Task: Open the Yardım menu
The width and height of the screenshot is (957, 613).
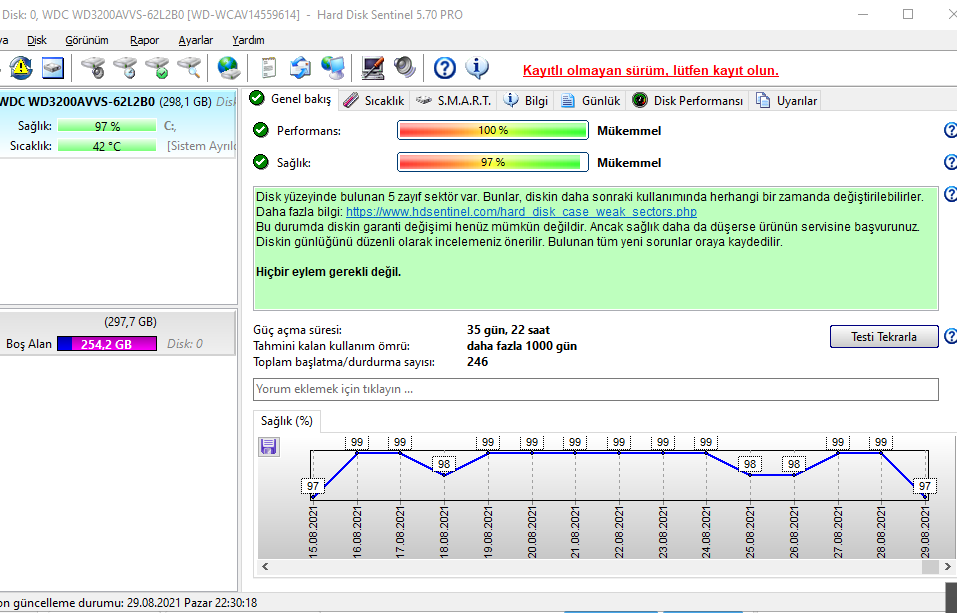Action: [x=248, y=40]
